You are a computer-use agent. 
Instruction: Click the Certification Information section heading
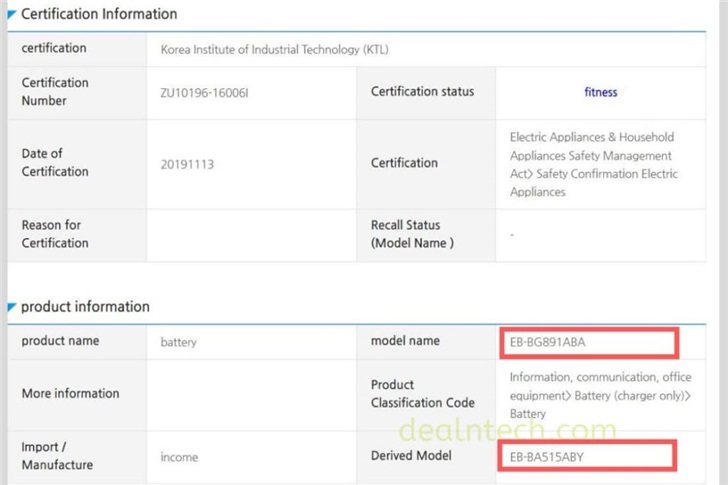(99, 14)
